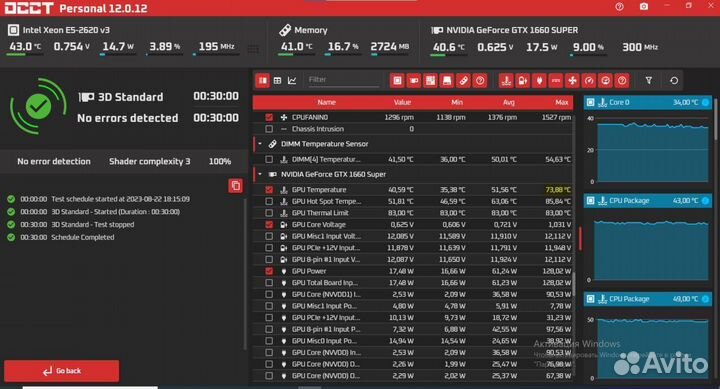Image resolution: width=720 pixels, height=389 pixels.
Task: Sort table by the Avg column
Action: tap(508, 102)
